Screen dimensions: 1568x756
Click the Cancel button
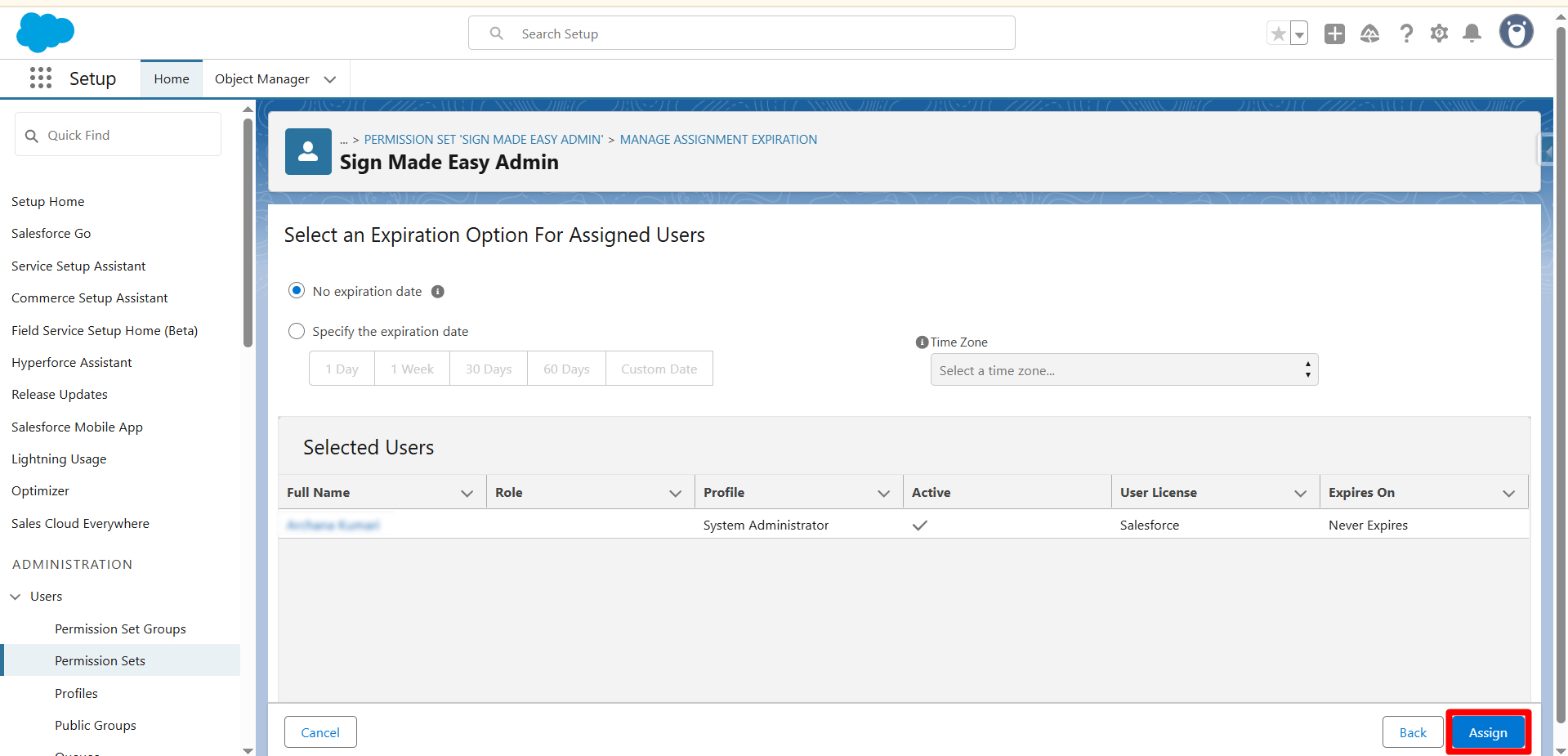point(320,732)
